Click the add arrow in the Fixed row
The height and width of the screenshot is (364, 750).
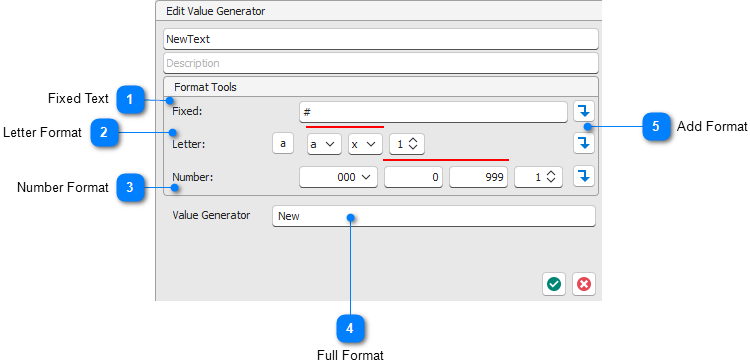coord(584,112)
